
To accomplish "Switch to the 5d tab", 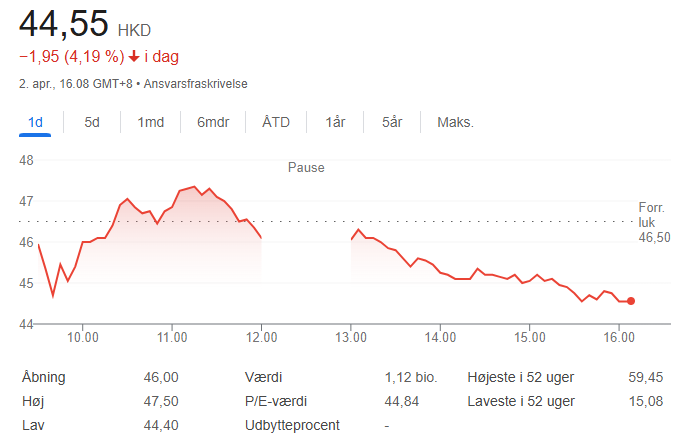I will coord(92,122).
